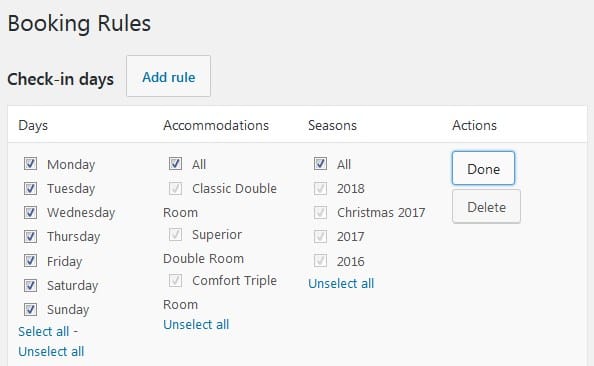Toggle Comfort Triple Room checkbox

[x=175, y=280]
